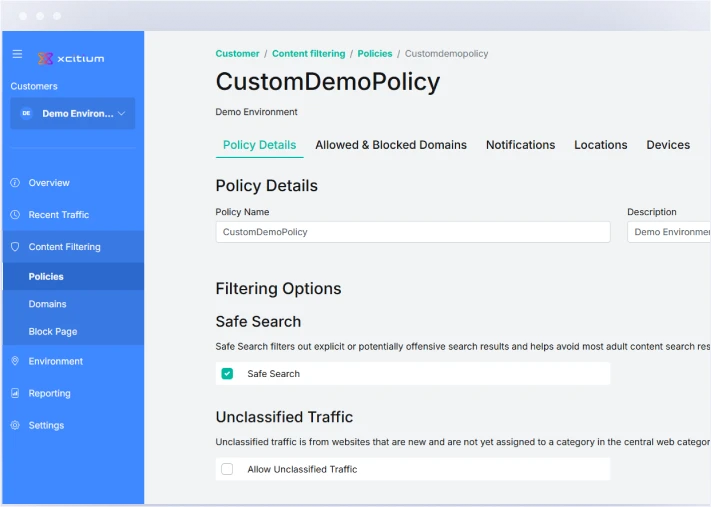Expand the Demo Environment customer dropdown
This screenshot has height=507, width=711.
(121, 114)
